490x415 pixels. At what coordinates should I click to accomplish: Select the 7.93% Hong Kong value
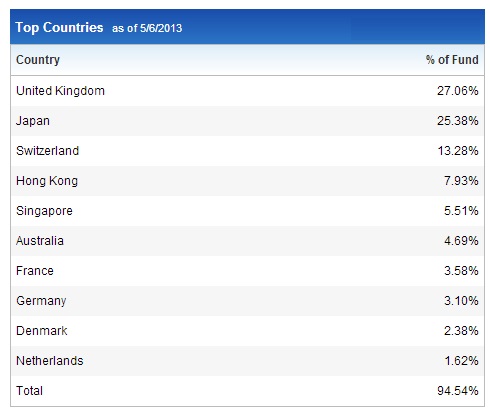461,181
